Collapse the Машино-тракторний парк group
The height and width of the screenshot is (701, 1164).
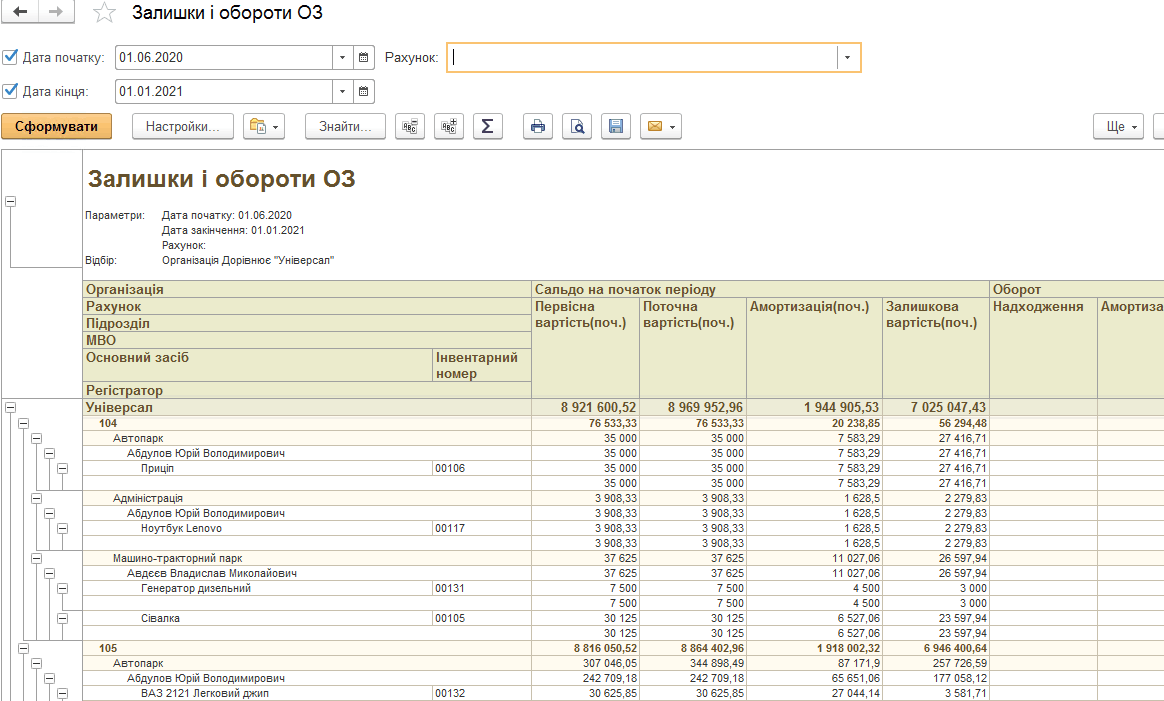coord(36,558)
